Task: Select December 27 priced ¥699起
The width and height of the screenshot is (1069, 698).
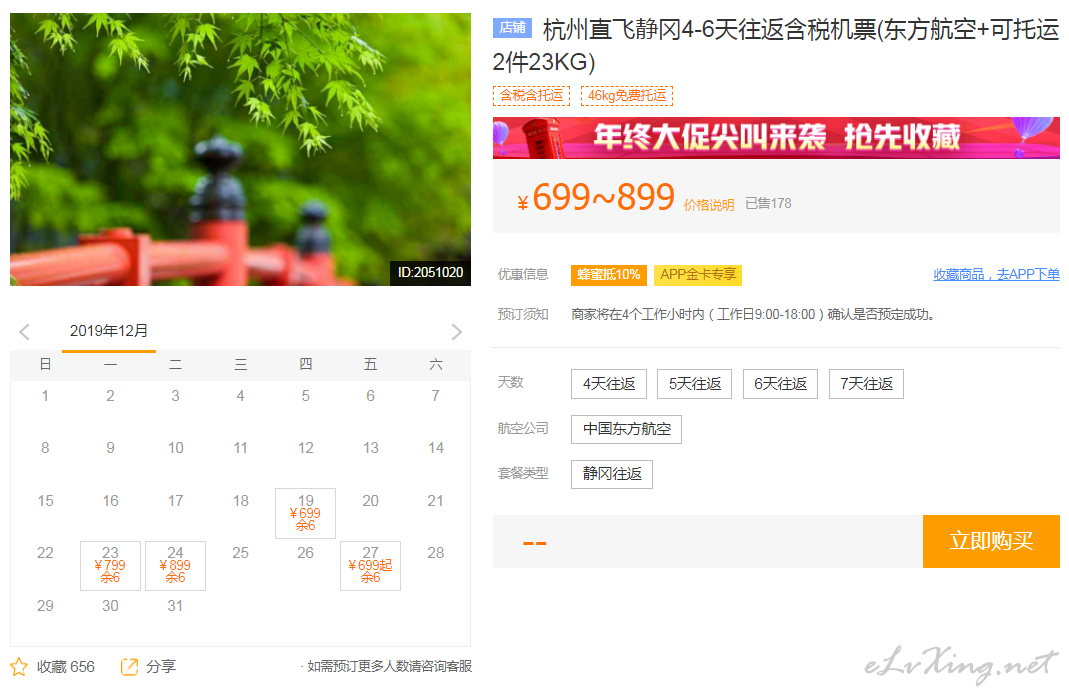Action: pyautogui.click(x=370, y=566)
